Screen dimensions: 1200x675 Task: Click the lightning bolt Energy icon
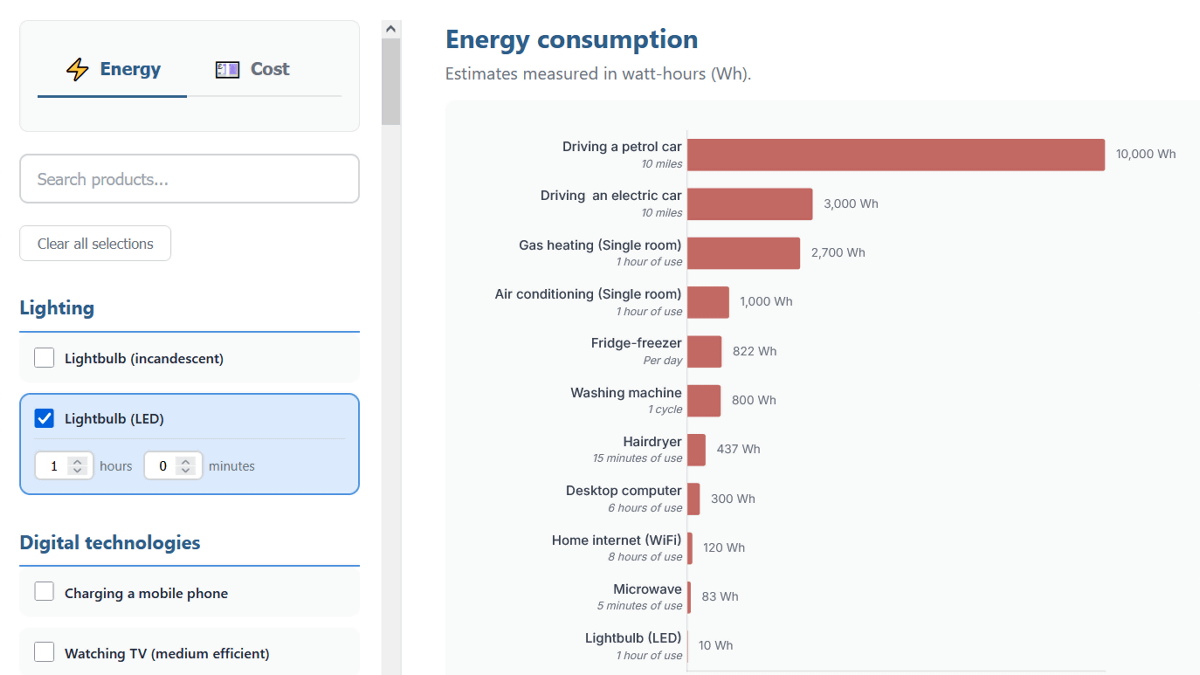click(77, 69)
